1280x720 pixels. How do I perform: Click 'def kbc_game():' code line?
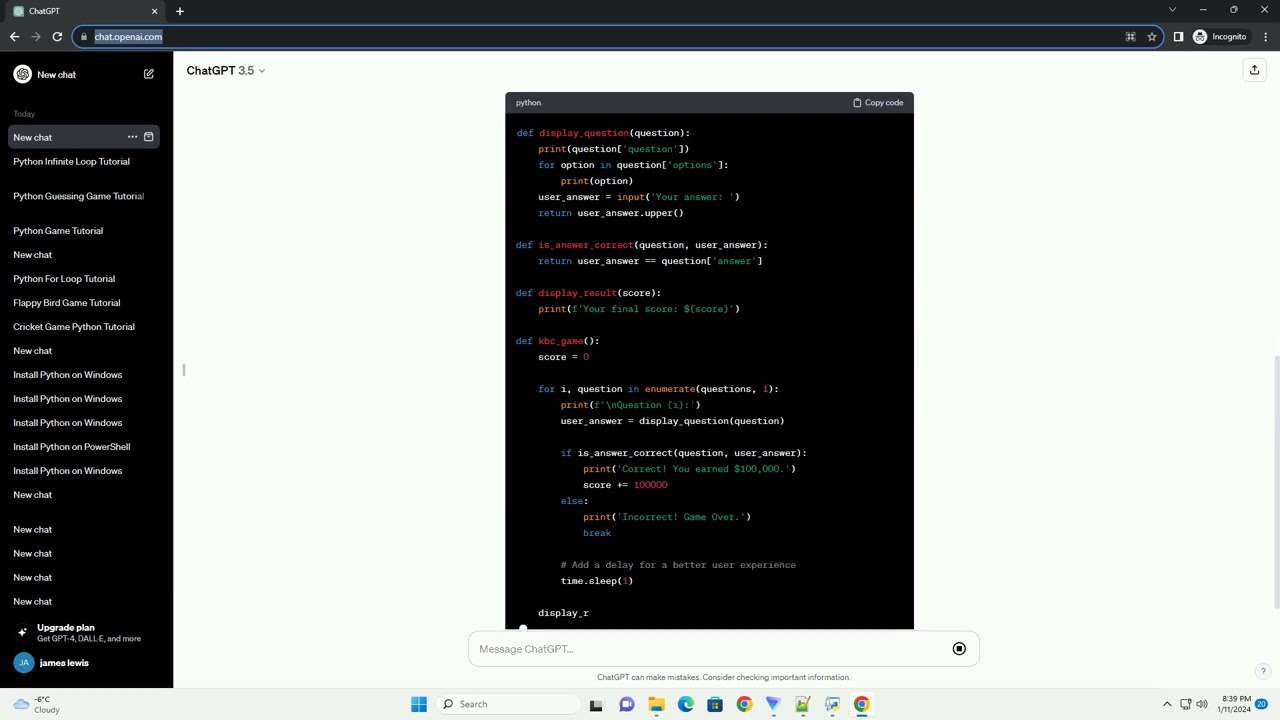click(x=557, y=341)
